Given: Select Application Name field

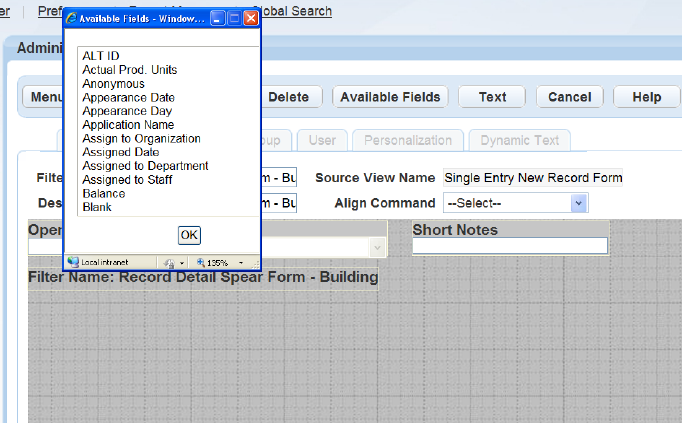Looking at the screenshot, I should [x=128, y=125].
